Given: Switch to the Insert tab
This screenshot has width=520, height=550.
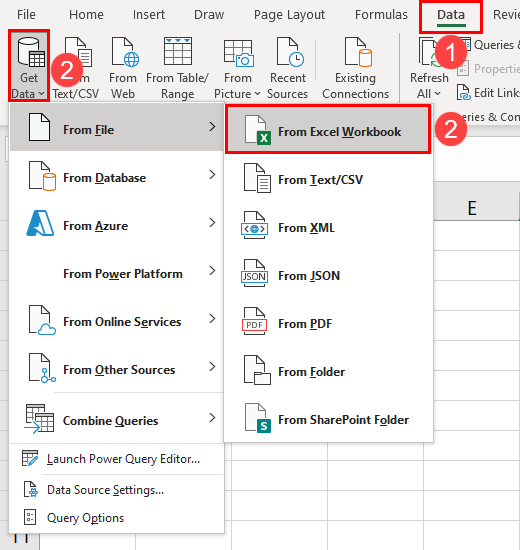Looking at the screenshot, I should click(x=149, y=15).
